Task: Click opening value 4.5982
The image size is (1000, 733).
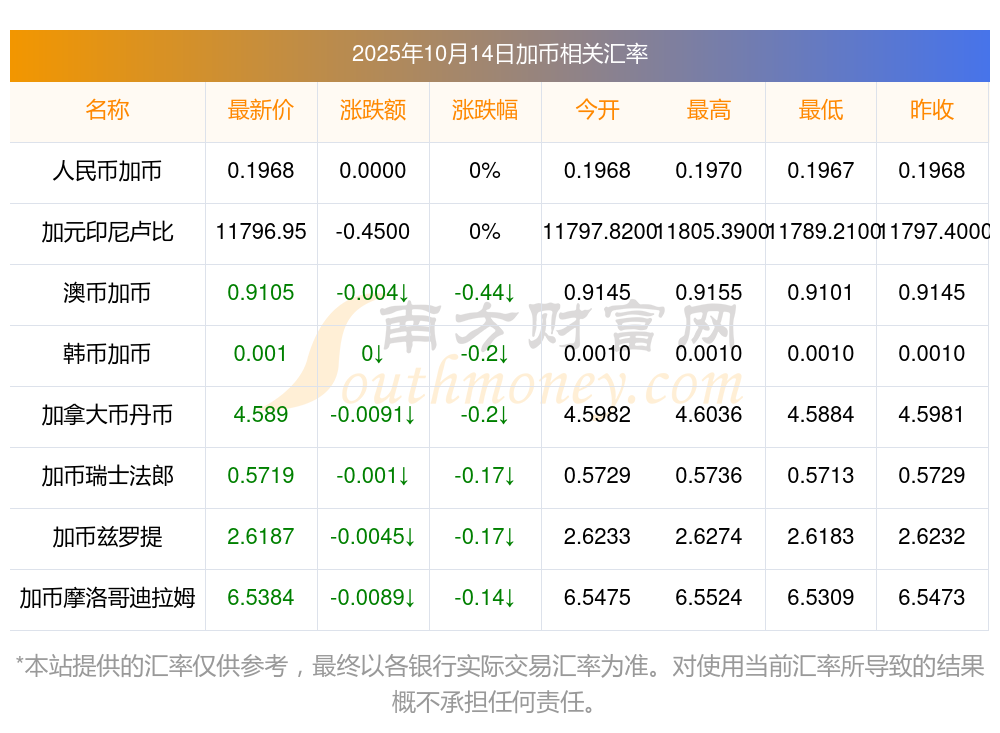Action: pyautogui.click(x=597, y=415)
